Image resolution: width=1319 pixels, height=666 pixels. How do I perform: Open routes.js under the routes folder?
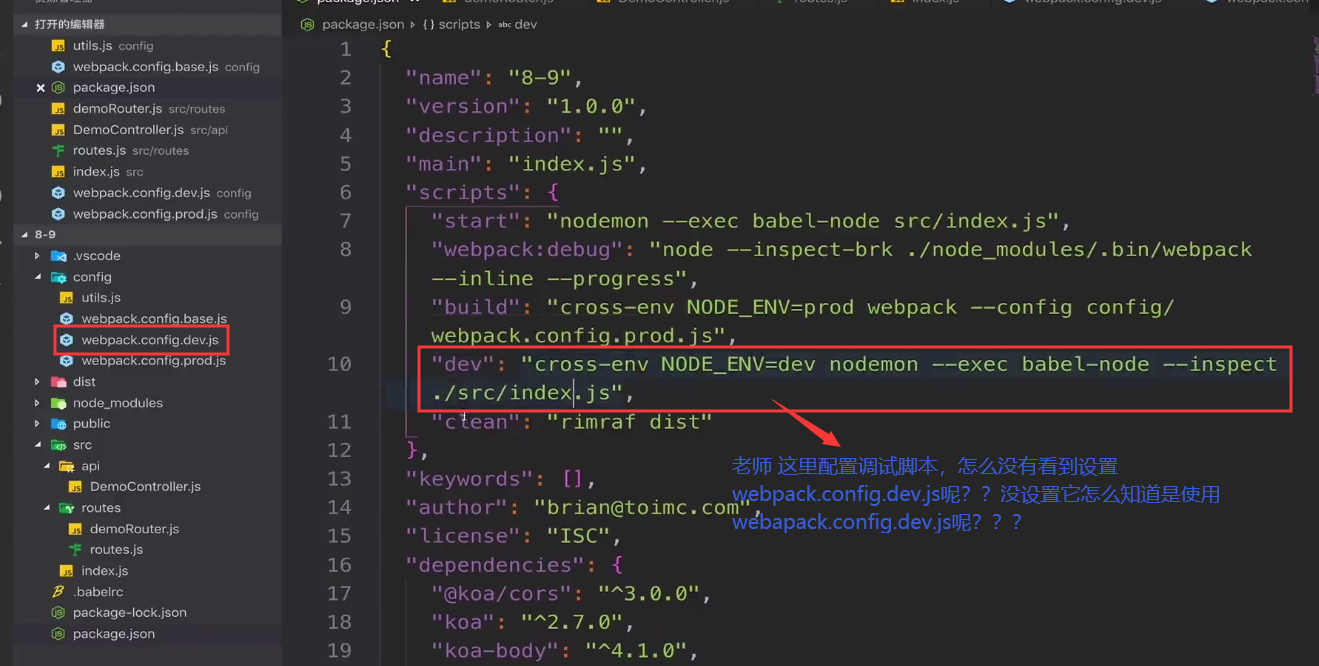(x=116, y=550)
